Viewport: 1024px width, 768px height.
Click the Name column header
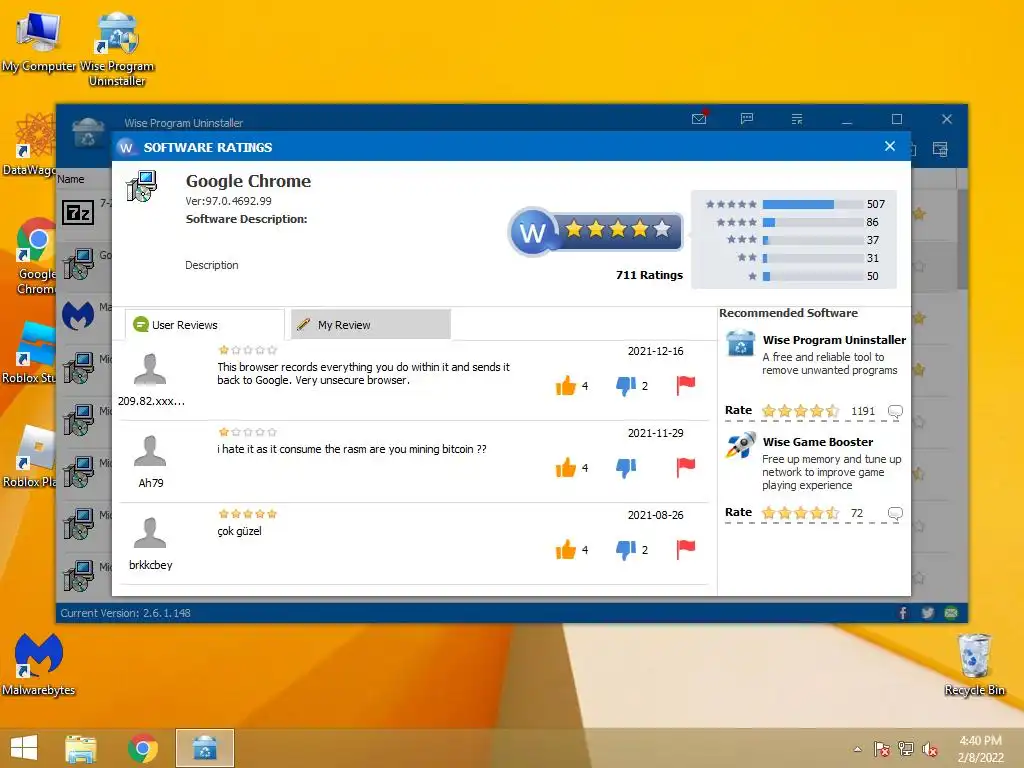click(71, 179)
